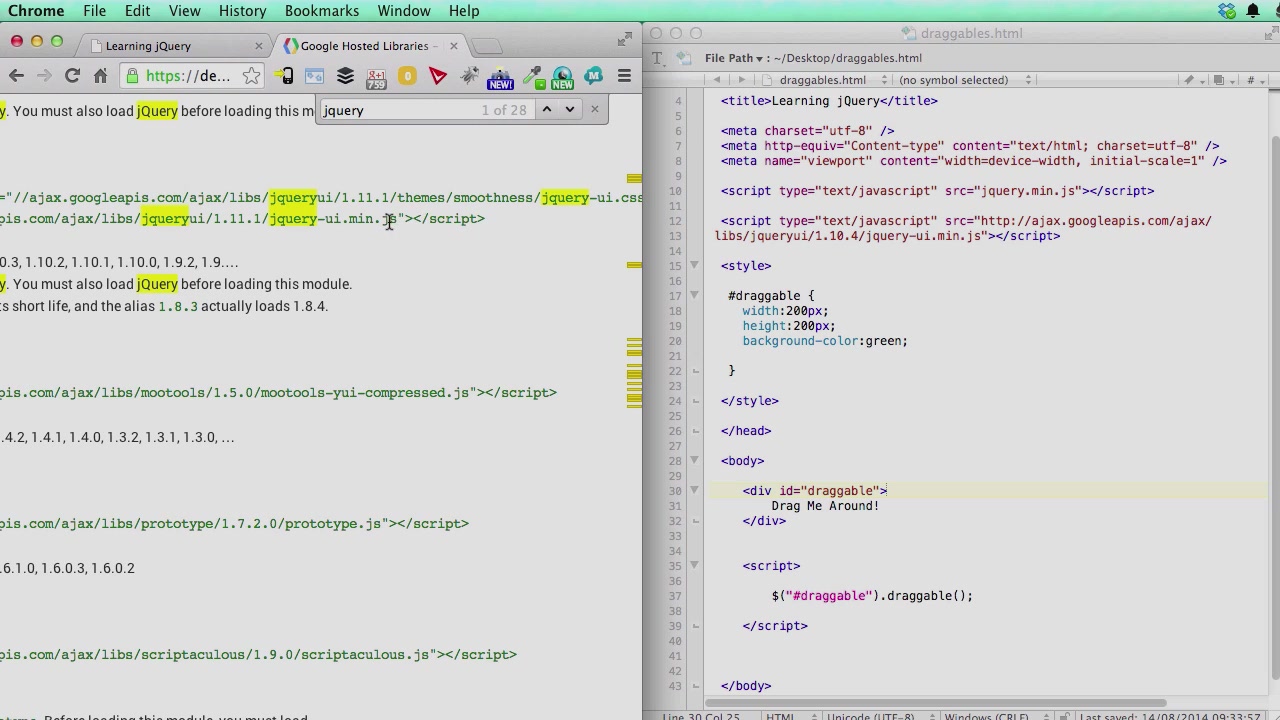Image resolution: width=1280 pixels, height=720 pixels.
Task: Open the Window menu
Action: 403,11
